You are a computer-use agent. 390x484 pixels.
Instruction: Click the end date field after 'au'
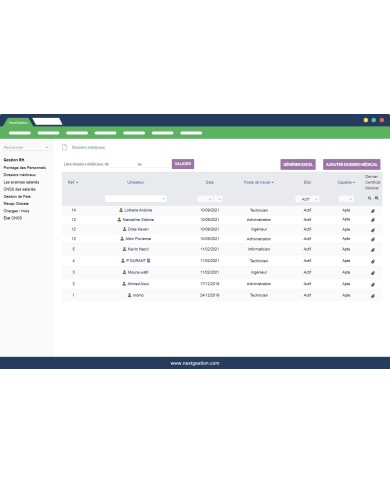[x=156, y=164]
